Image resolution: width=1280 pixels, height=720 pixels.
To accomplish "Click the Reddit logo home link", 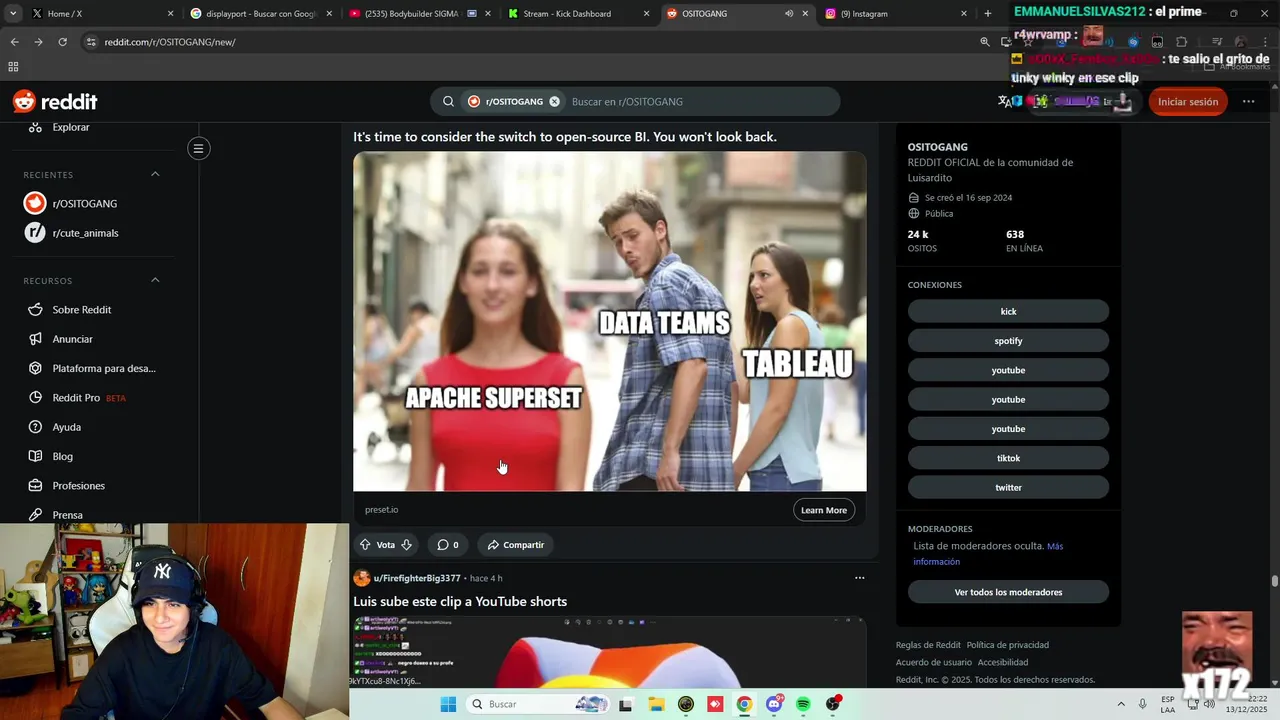I will (x=55, y=101).
